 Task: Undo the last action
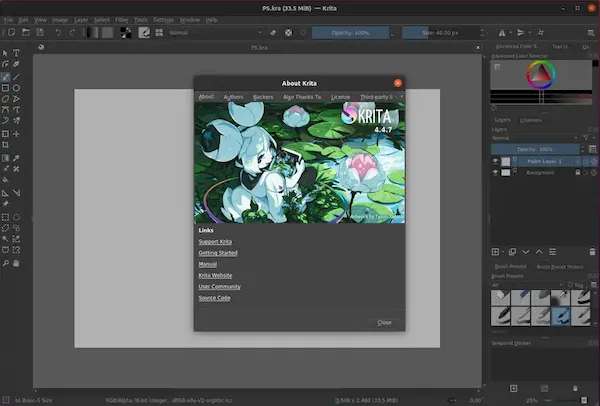pyautogui.click(x=58, y=33)
